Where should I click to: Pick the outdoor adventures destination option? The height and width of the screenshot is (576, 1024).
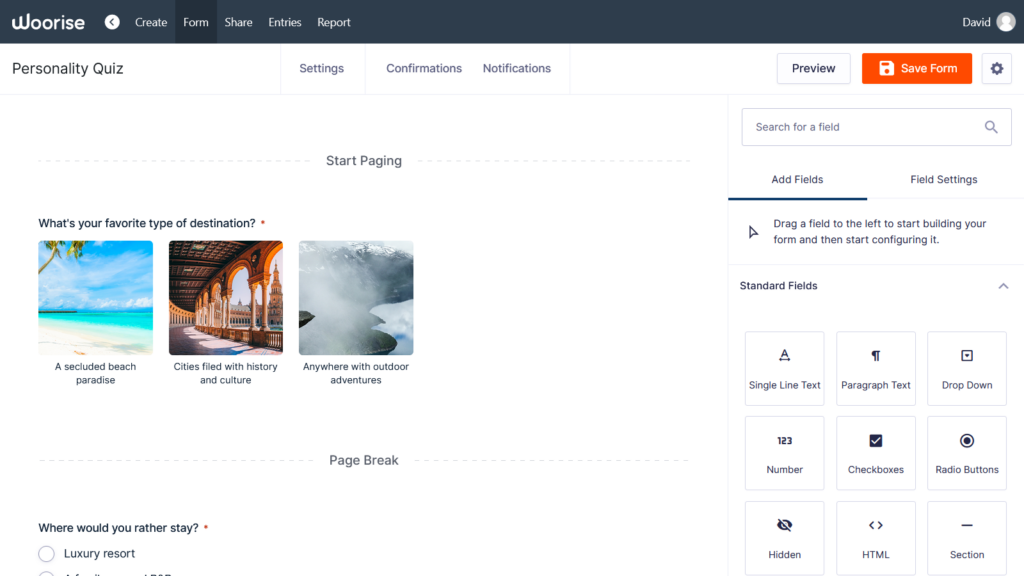click(x=356, y=297)
